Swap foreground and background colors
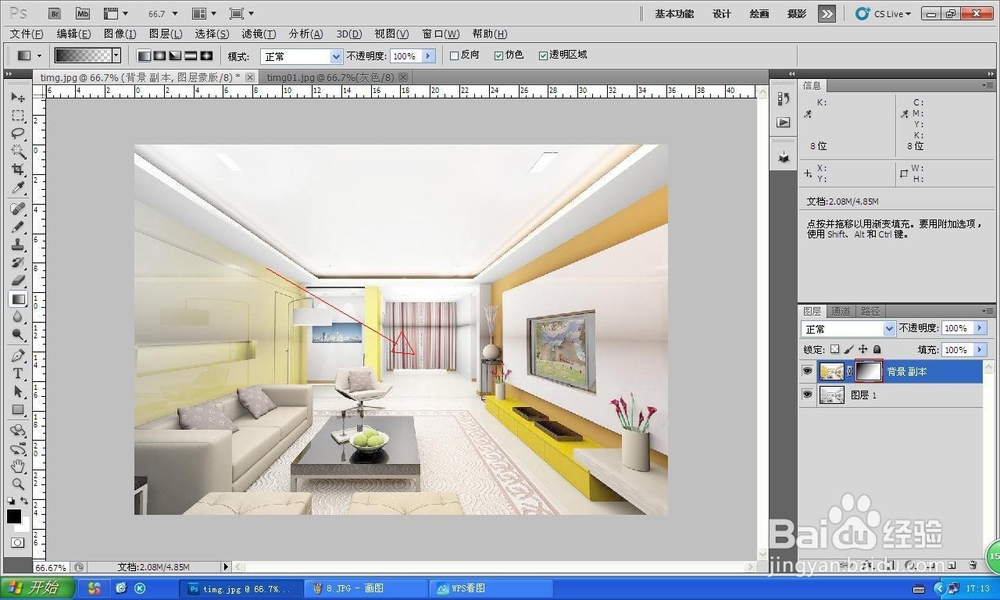The image size is (1000, 600). coord(24,501)
